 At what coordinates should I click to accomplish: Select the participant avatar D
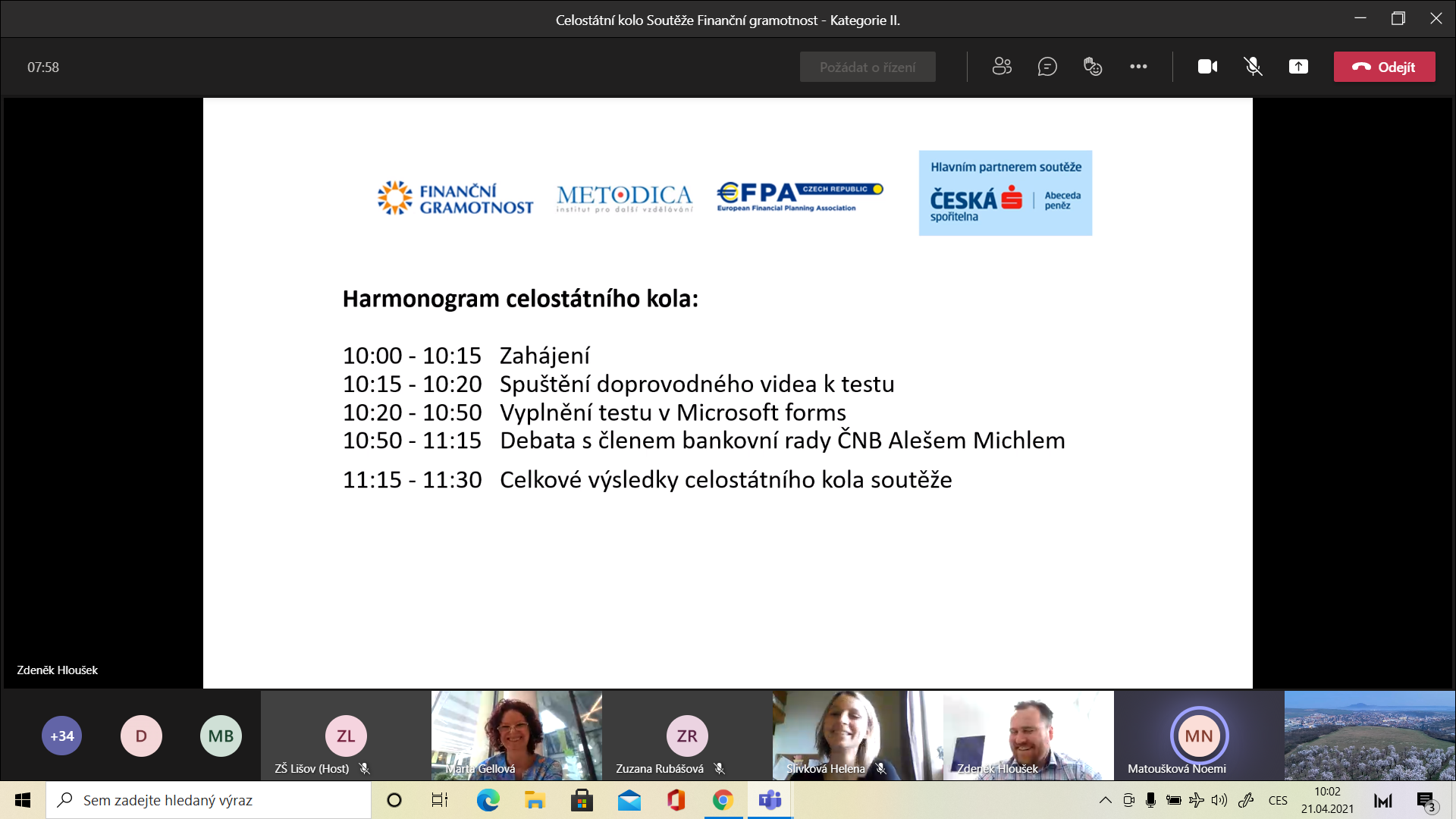pos(141,736)
